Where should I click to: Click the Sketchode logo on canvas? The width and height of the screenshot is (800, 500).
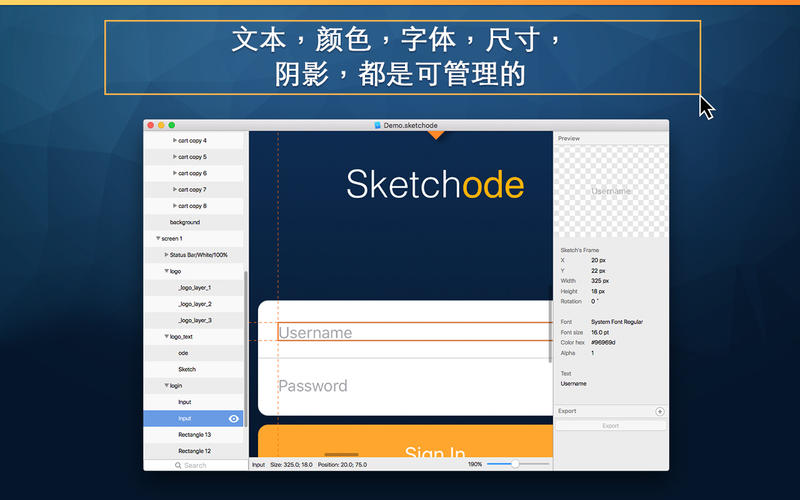point(435,184)
